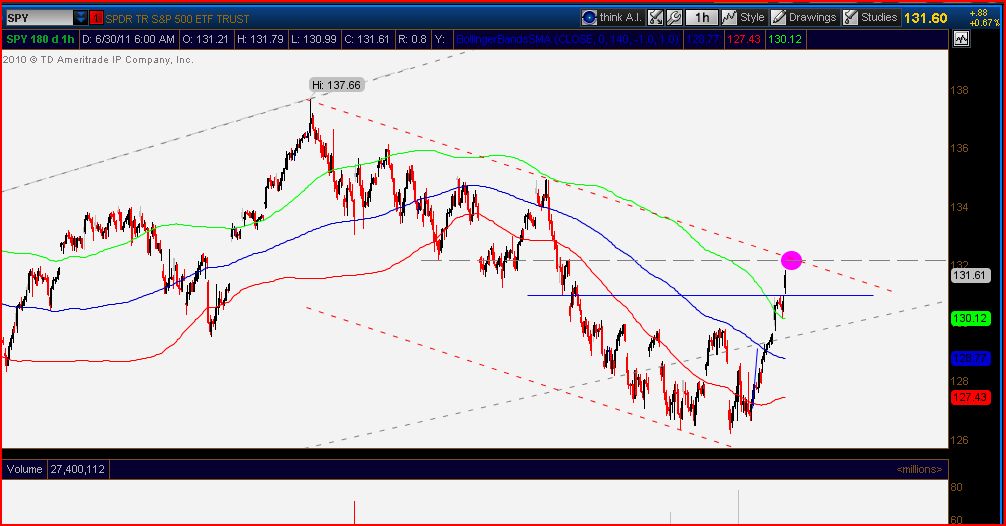
Task: Open the Drawings menu
Action: tap(804, 17)
